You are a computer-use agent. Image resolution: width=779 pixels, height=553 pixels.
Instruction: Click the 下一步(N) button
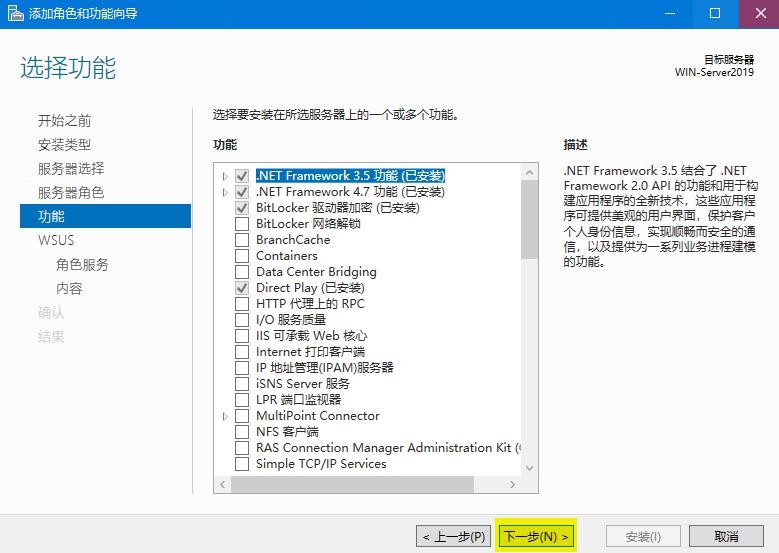[x=536, y=537]
